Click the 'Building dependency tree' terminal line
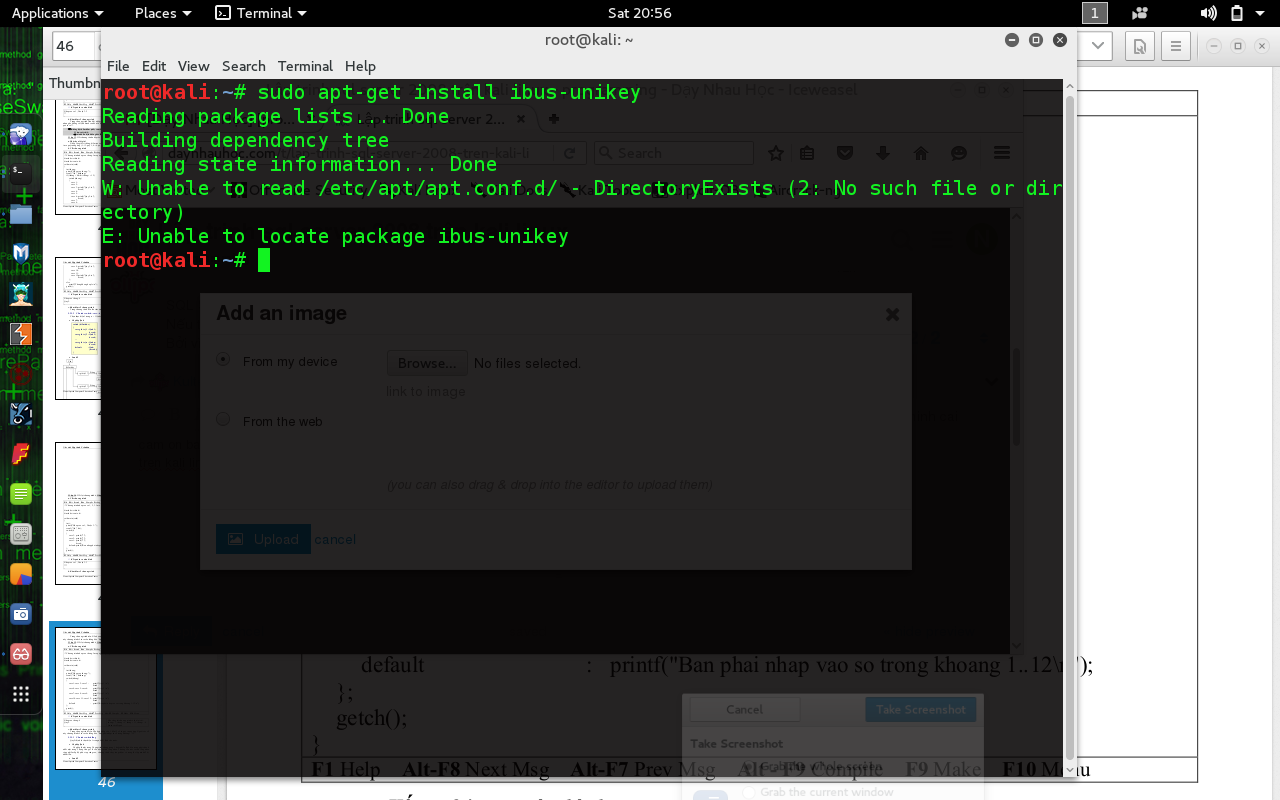The width and height of the screenshot is (1280, 800). [x=246, y=140]
